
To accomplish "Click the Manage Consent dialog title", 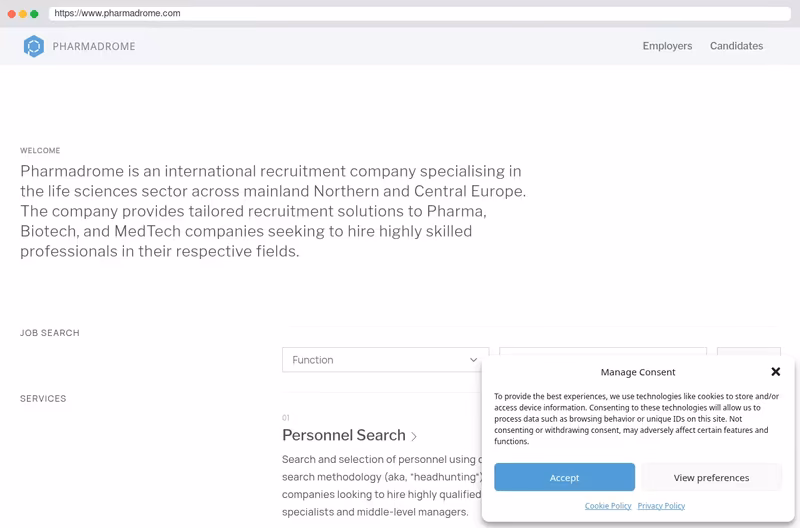I will pos(638,372).
